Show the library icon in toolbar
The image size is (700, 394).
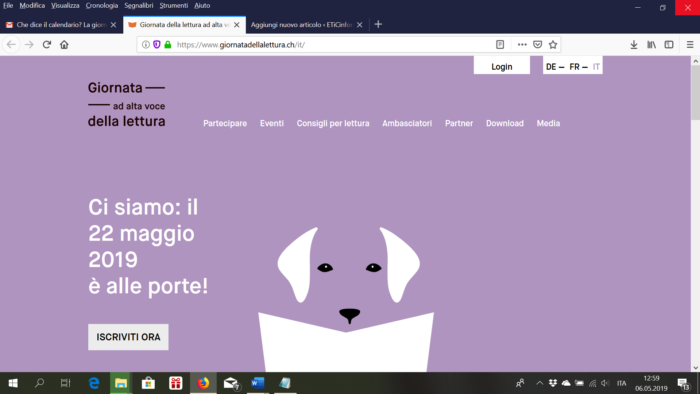pos(651,45)
